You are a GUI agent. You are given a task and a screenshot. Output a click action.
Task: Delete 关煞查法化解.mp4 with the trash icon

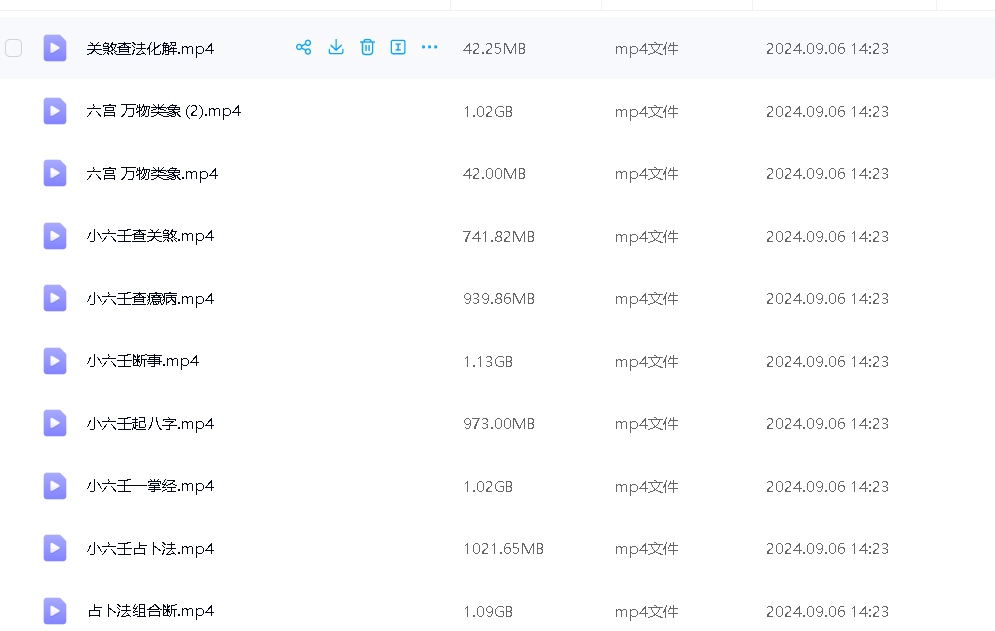[367, 47]
